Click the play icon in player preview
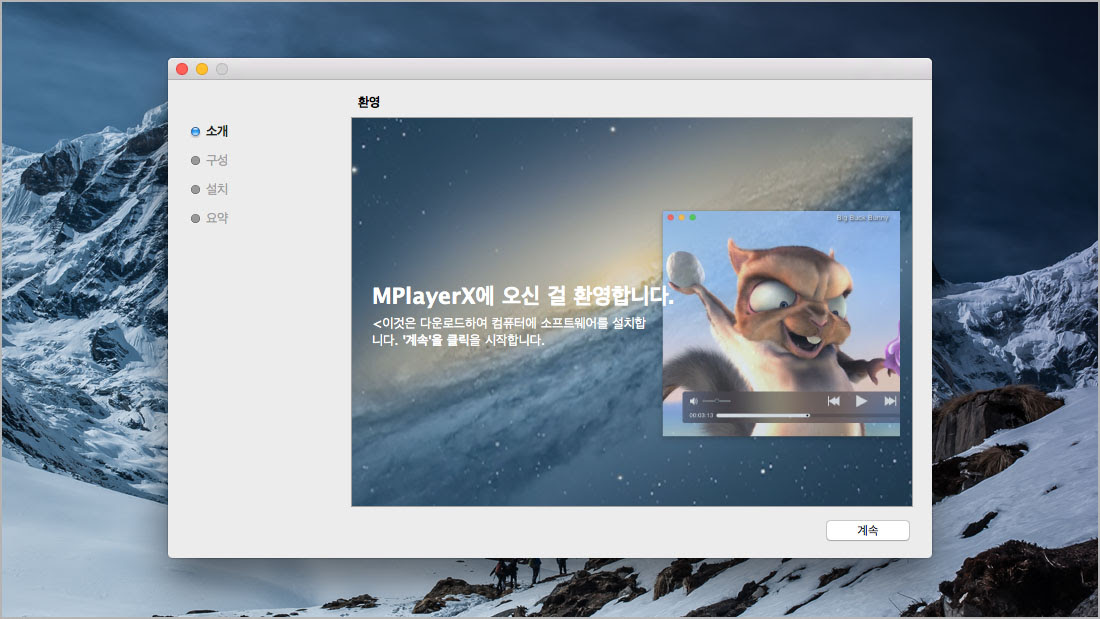Image resolution: width=1100 pixels, height=619 pixels. (861, 401)
